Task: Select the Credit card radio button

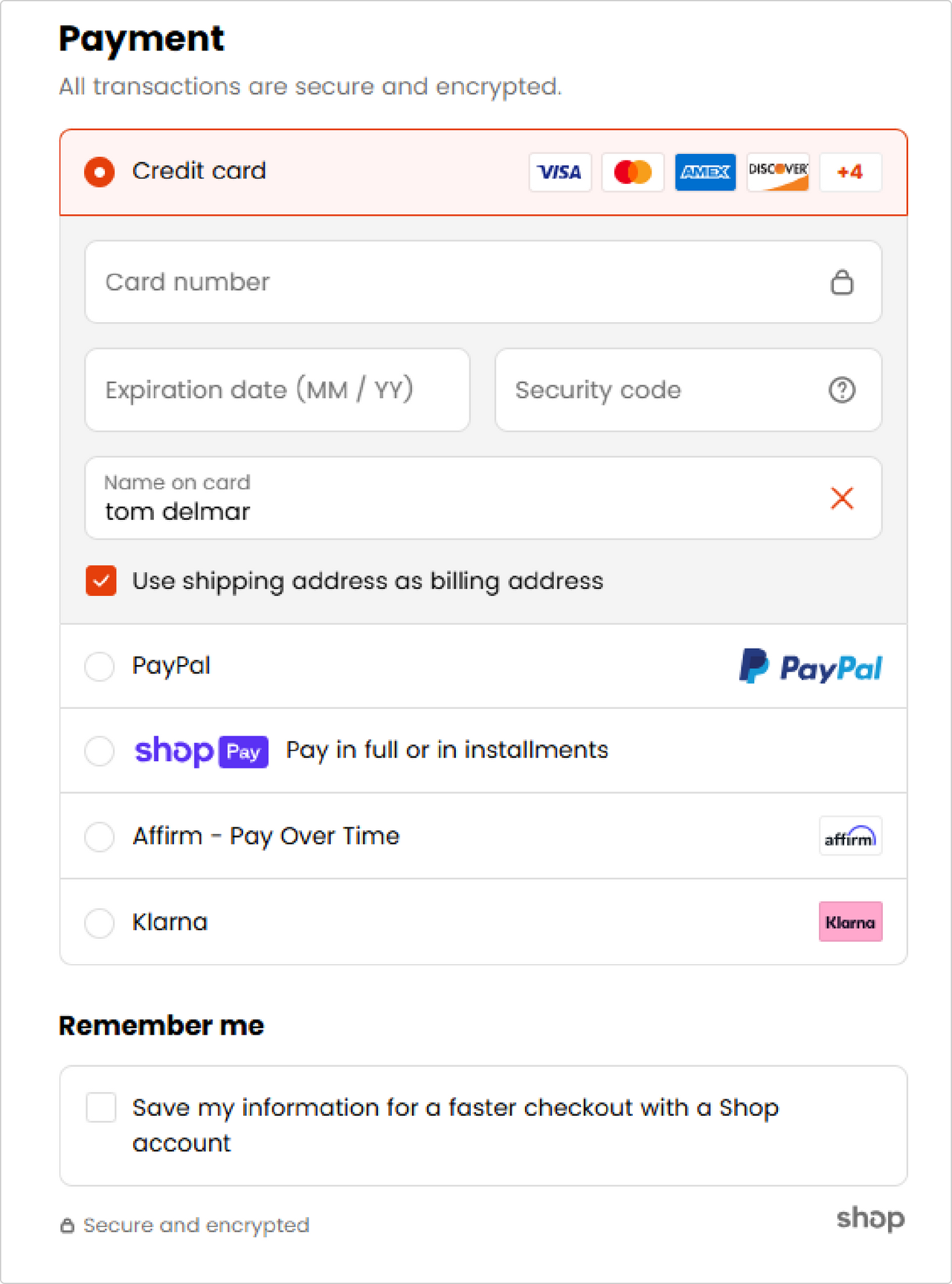Action: tap(100, 172)
